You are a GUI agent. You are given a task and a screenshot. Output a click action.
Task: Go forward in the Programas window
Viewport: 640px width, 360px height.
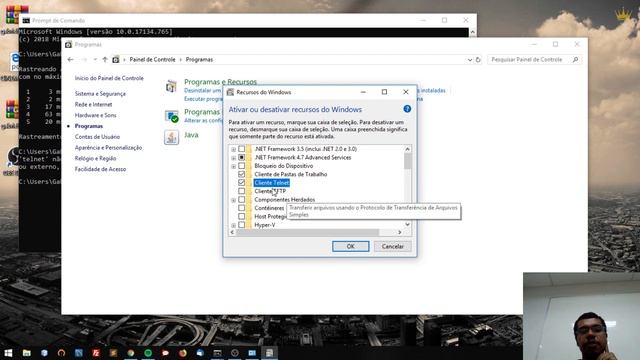[84, 60]
